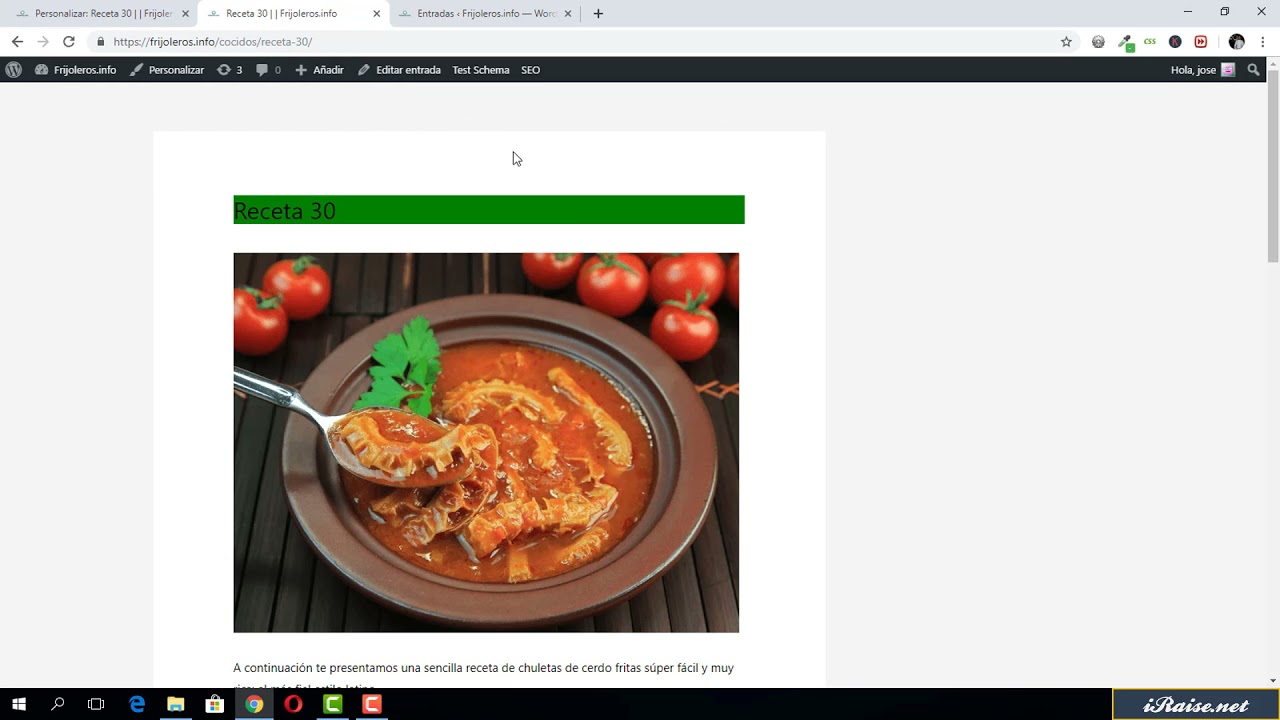The height and width of the screenshot is (720, 1280).
Task: Click the CSS extension icon
Action: click(x=1150, y=42)
